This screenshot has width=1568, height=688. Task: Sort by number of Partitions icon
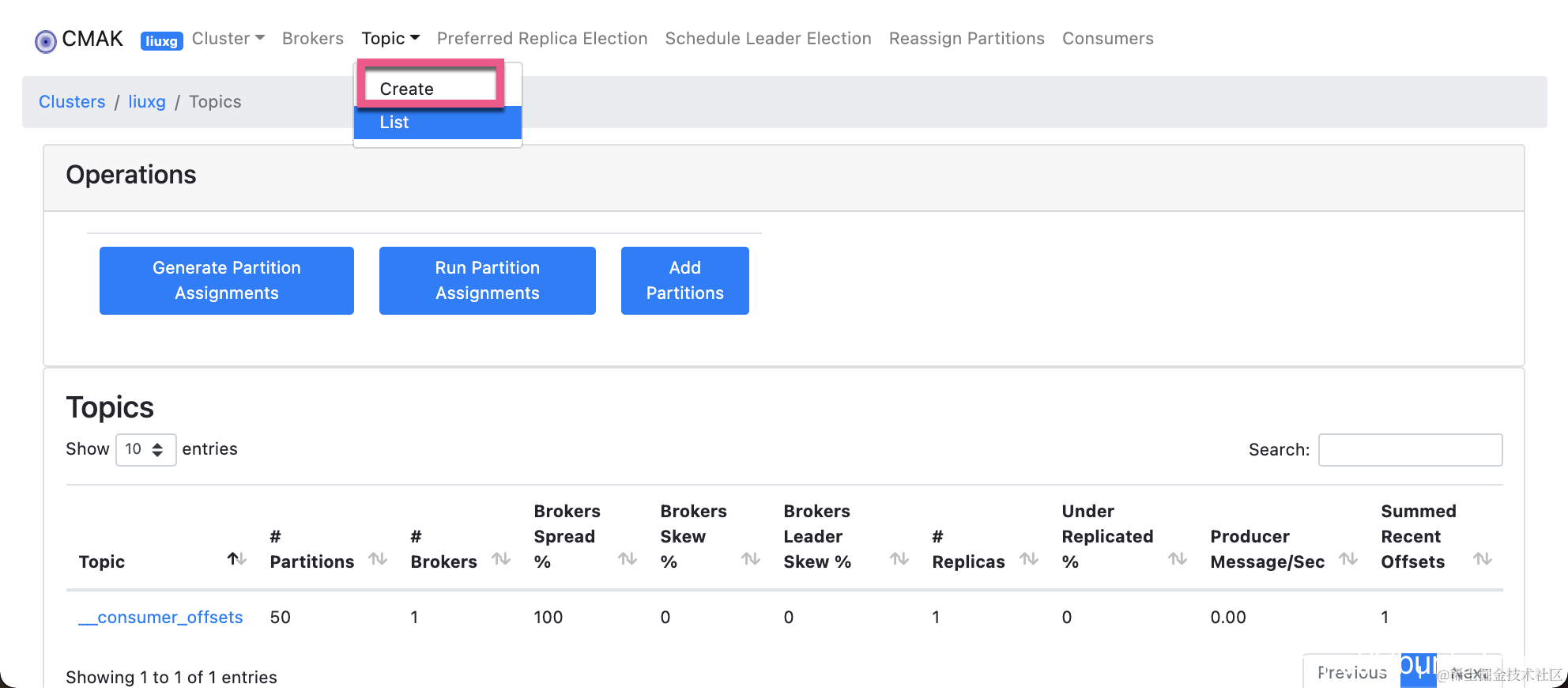(378, 559)
